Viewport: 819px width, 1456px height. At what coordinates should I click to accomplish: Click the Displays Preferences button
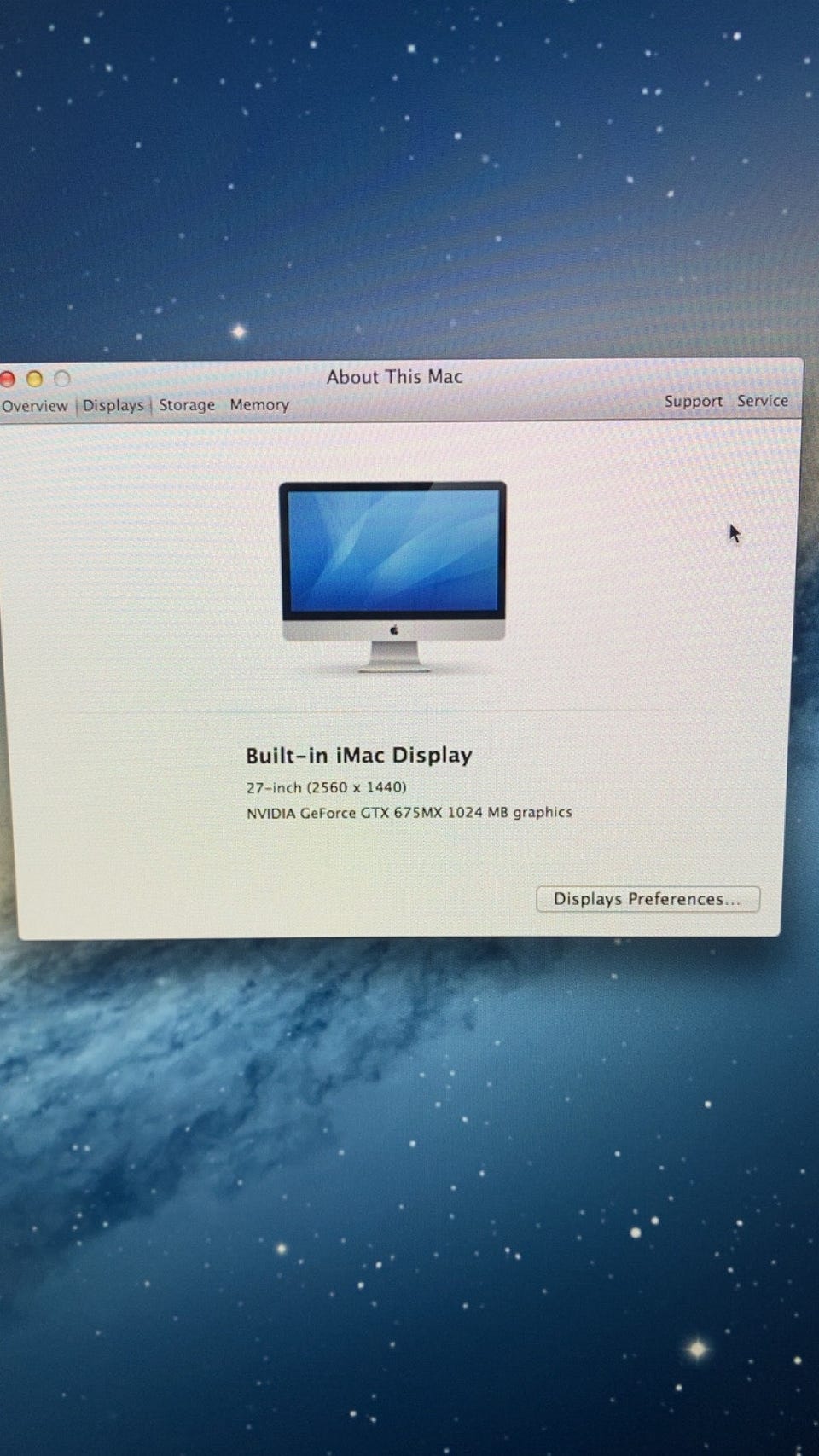[x=648, y=899]
